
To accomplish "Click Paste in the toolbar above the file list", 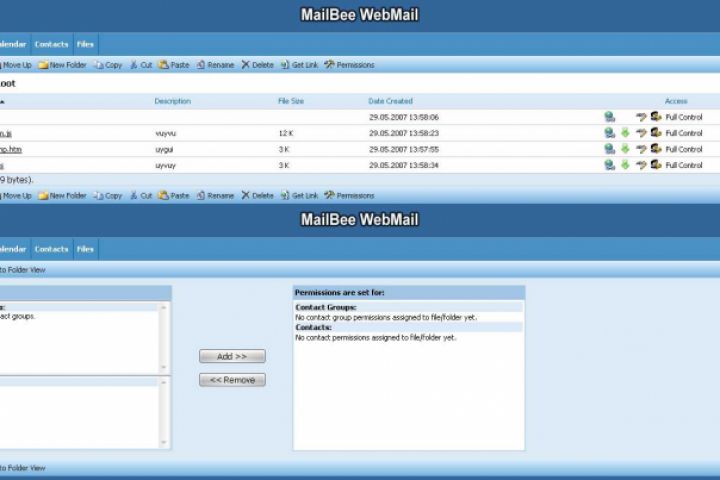I will (x=174, y=65).
